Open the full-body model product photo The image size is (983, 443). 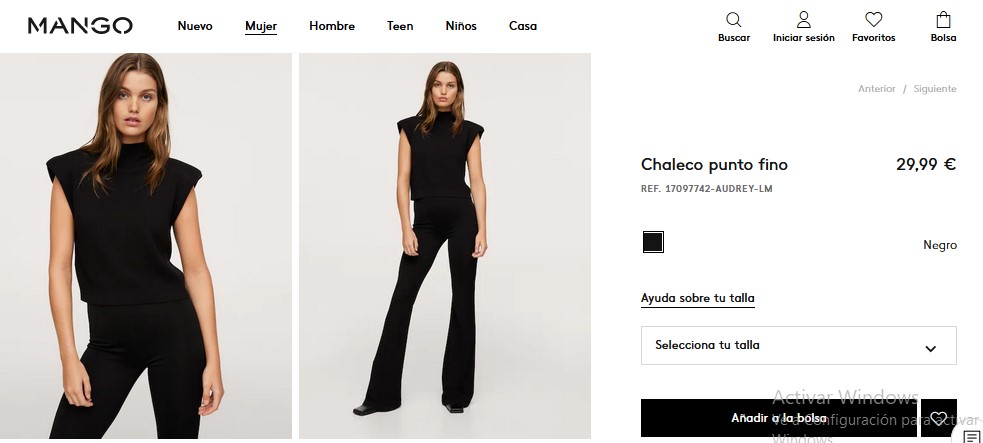click(445, 245)
